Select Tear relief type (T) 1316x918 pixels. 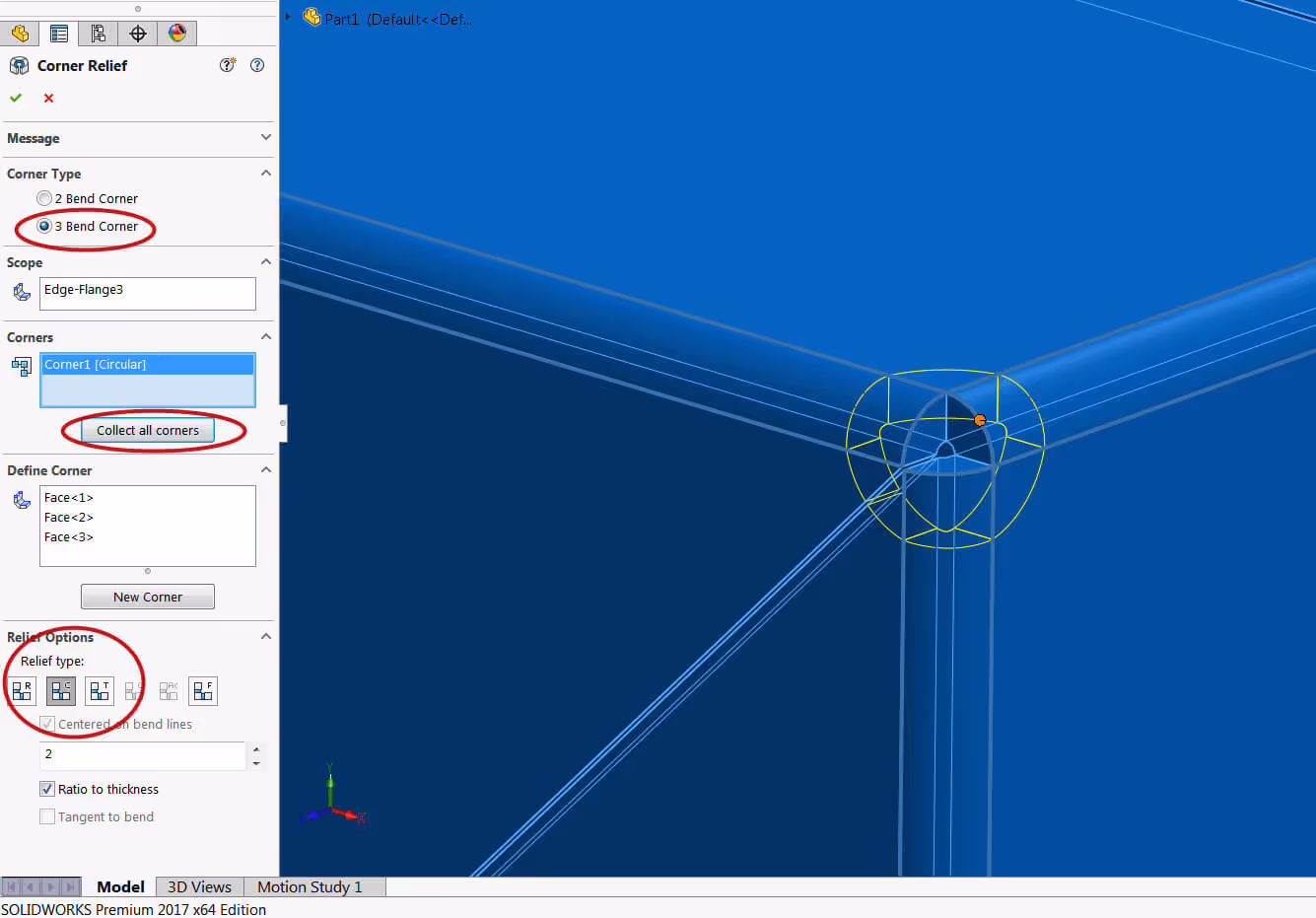click(x=100, y=690)
